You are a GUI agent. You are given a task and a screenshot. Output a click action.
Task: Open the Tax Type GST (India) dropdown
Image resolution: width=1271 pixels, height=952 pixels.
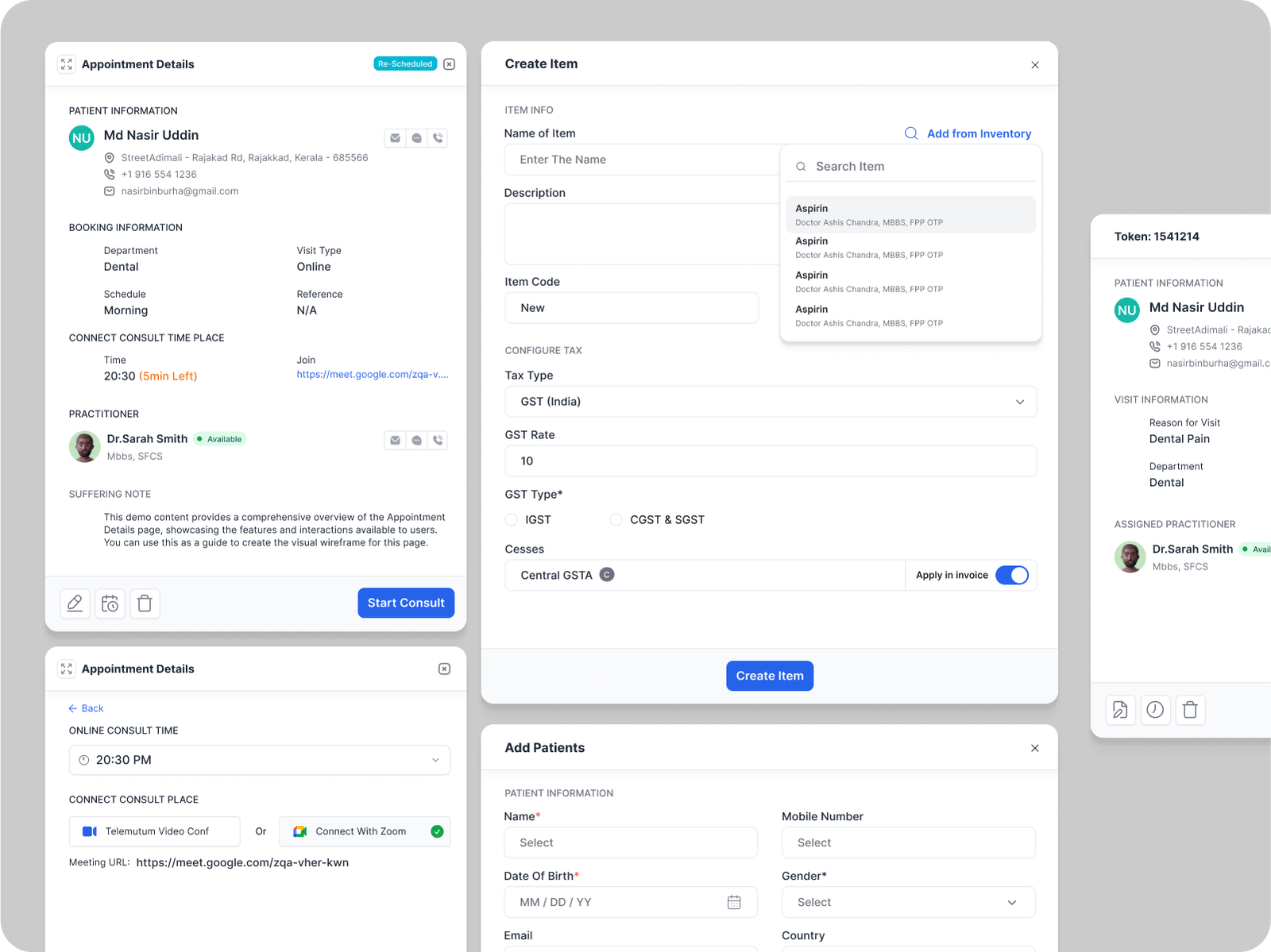coord(771,402)
